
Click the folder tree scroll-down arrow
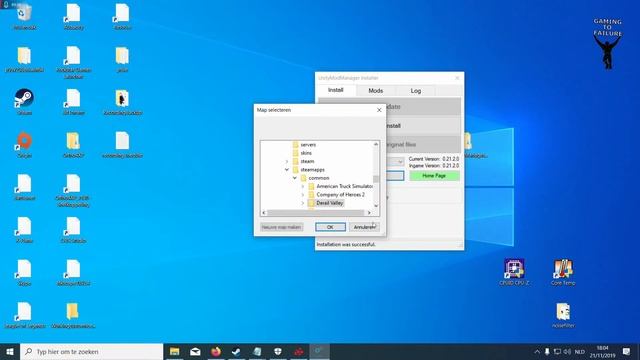click(x=376, y=206)
